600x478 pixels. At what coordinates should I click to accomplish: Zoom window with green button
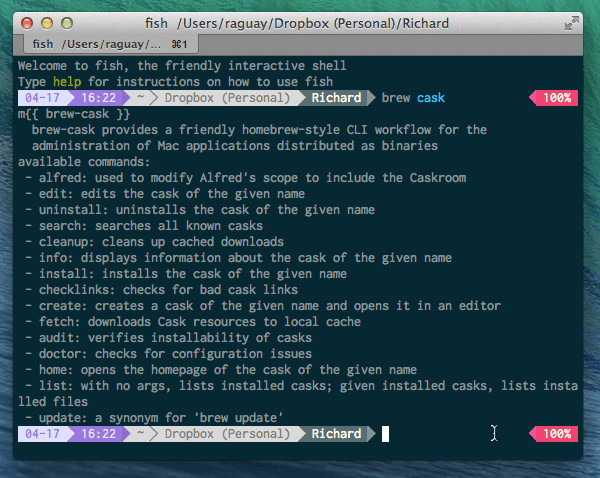coord(67,23)
